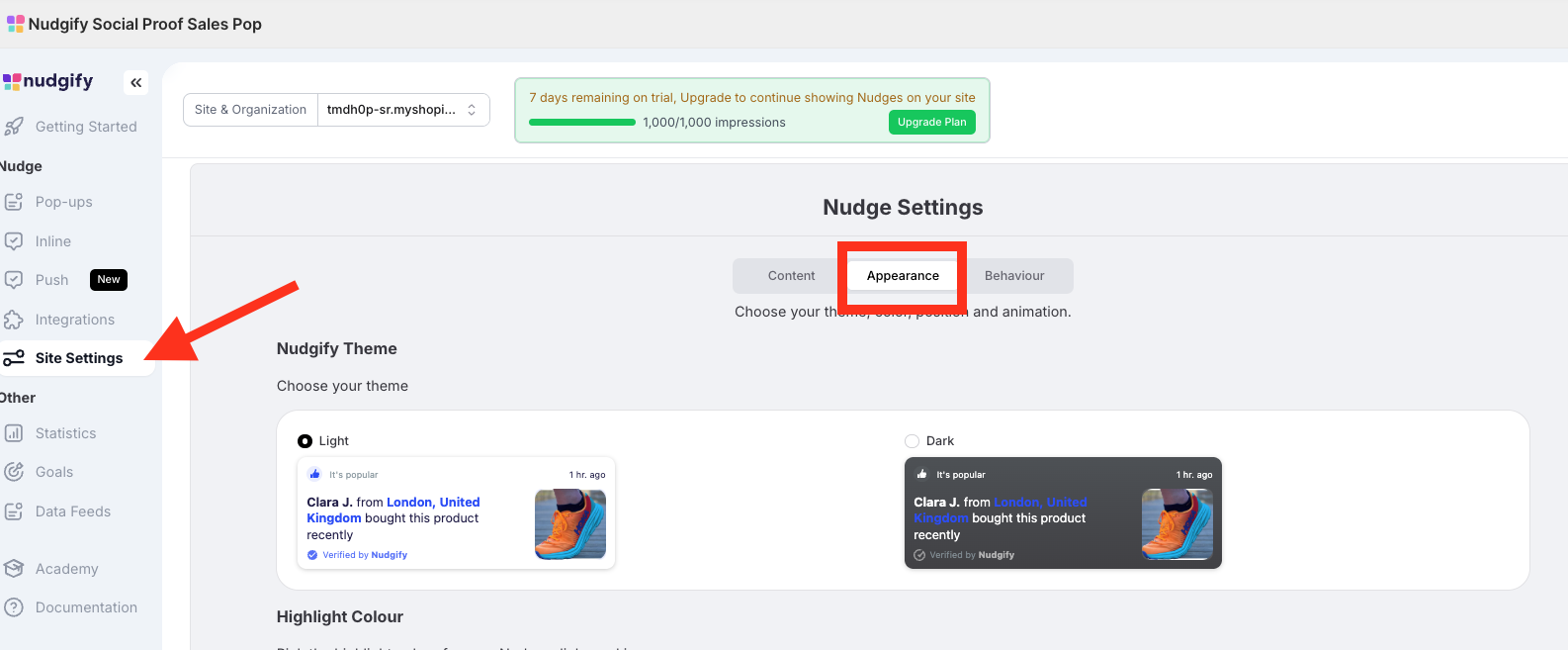Click the '1,000/1,000 impressions' text
1568x650 pixels.
(714, 123)
